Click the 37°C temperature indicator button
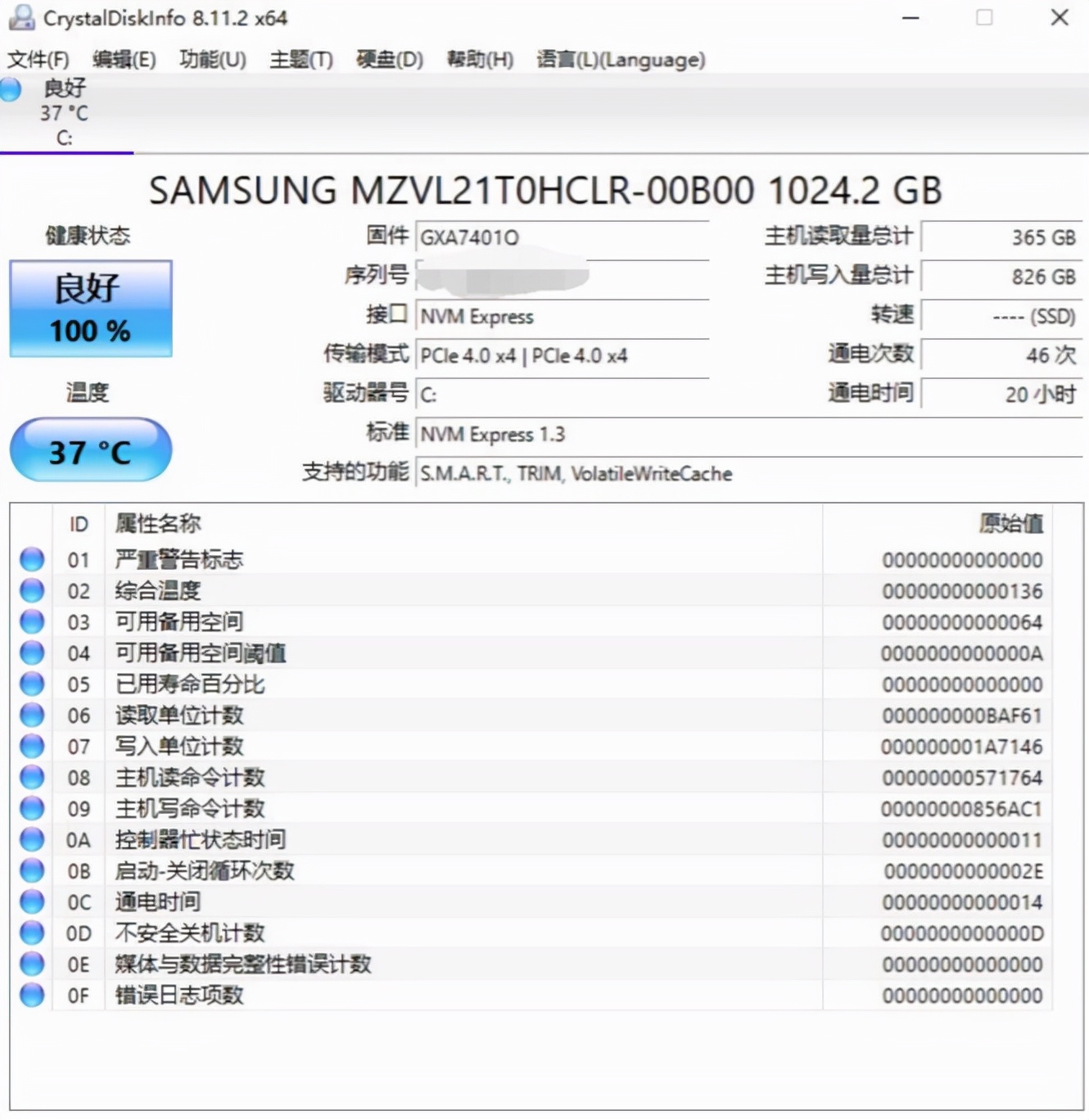The image size is (1089, 1120). 90,449
